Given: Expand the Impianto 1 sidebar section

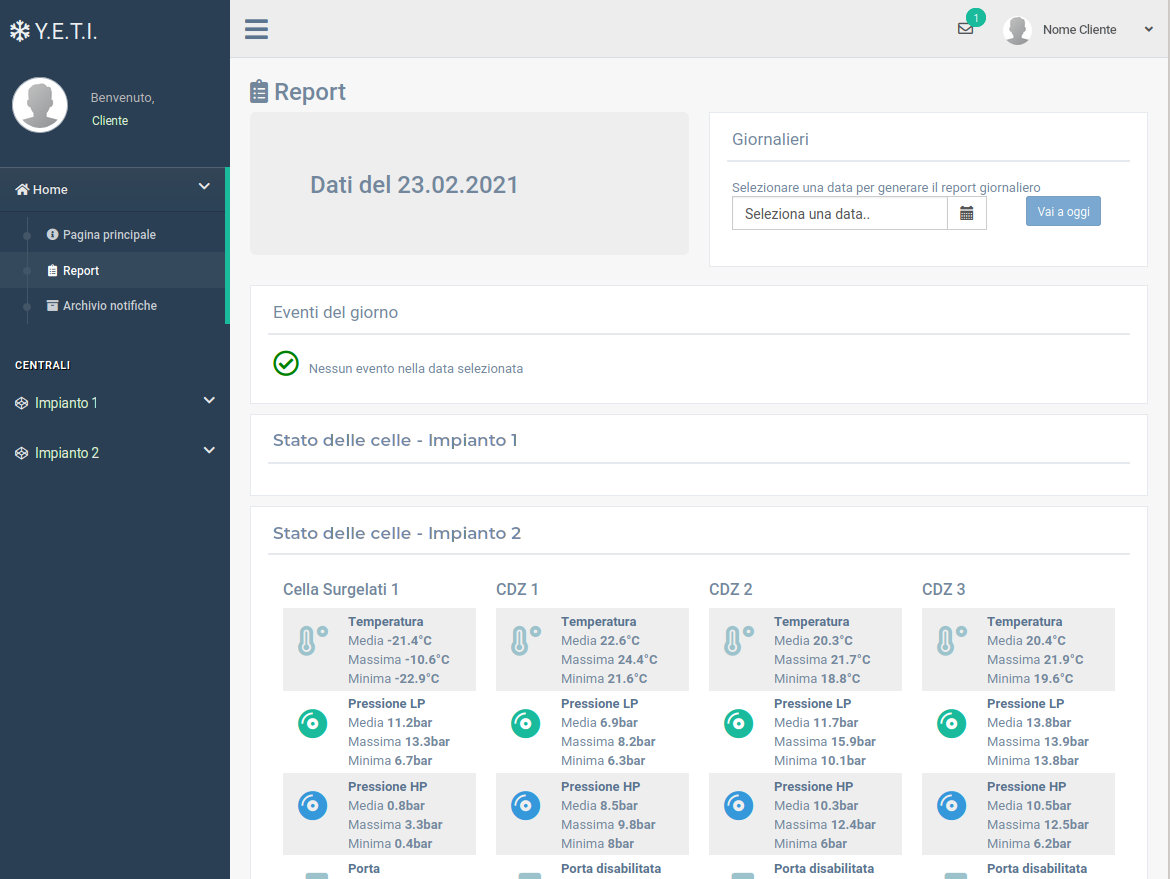Looking at the screenshot, I should point(114,403).
